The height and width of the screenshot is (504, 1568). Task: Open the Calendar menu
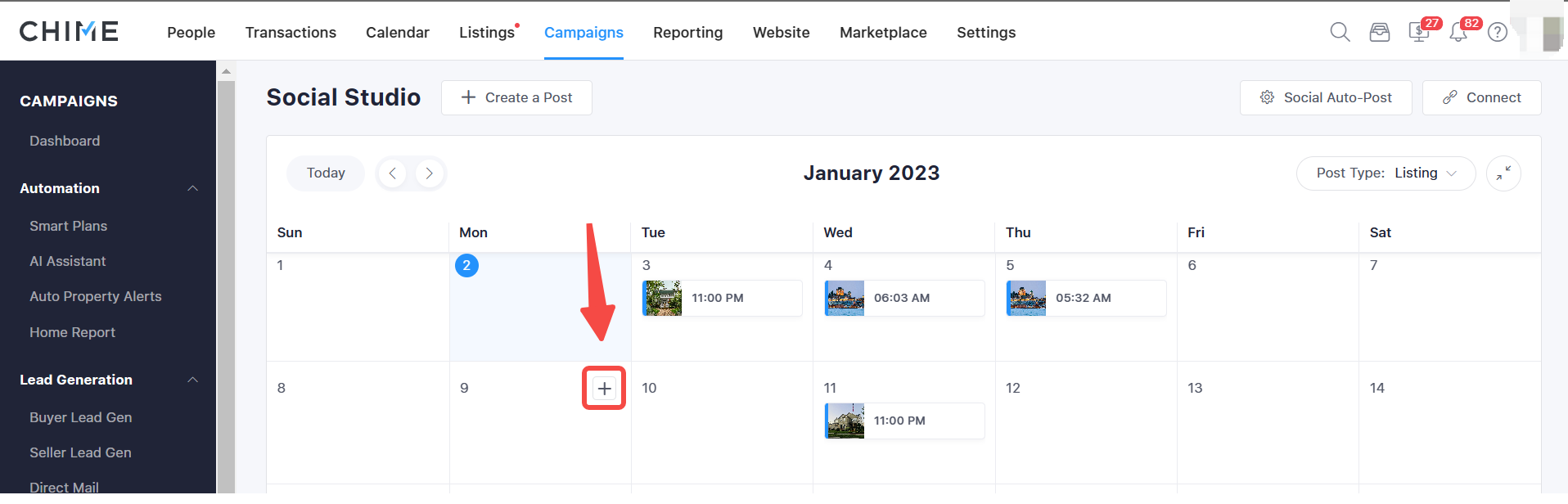[398, 33]
